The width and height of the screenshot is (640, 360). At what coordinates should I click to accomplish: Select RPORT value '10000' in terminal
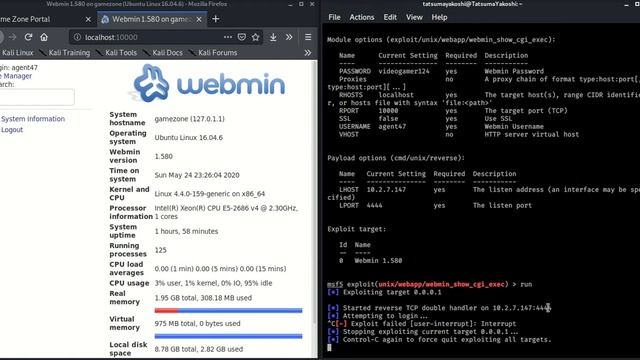pos(388,111)
